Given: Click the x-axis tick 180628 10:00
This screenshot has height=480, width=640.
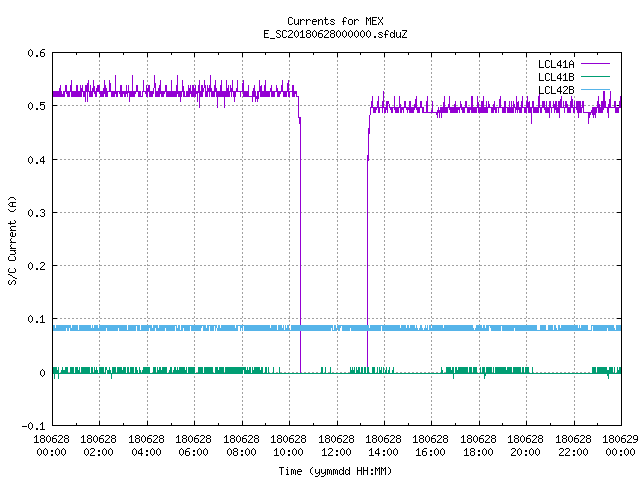Looking at the screenshot, I should (x=288, y=446).
